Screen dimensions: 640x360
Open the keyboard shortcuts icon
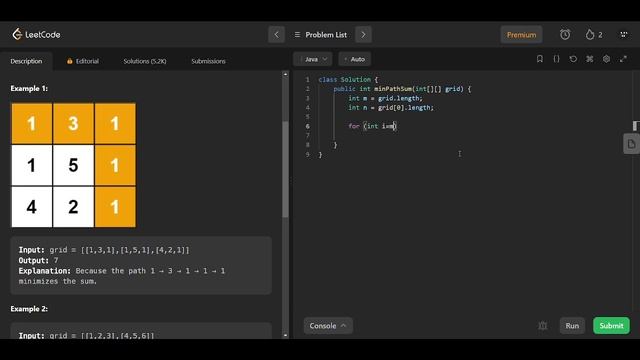(x=590, y=59)
